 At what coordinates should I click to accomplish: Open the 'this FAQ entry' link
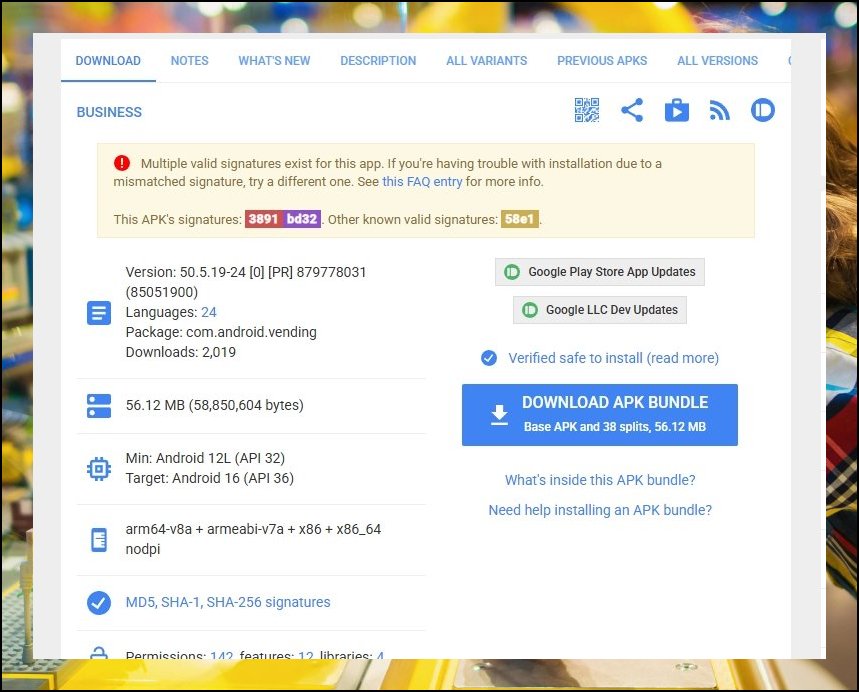click(422, 181)
